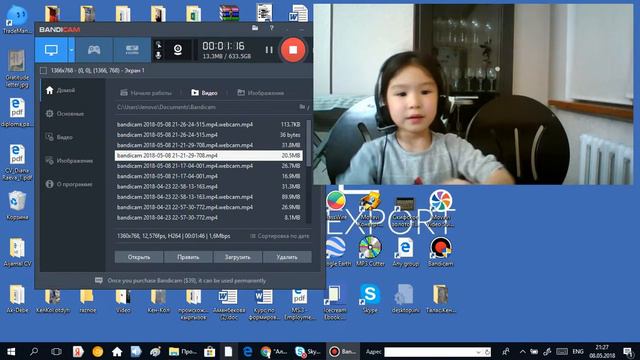Open the raznoe desktop folder
640x360 pixels.
click(87, 300)
